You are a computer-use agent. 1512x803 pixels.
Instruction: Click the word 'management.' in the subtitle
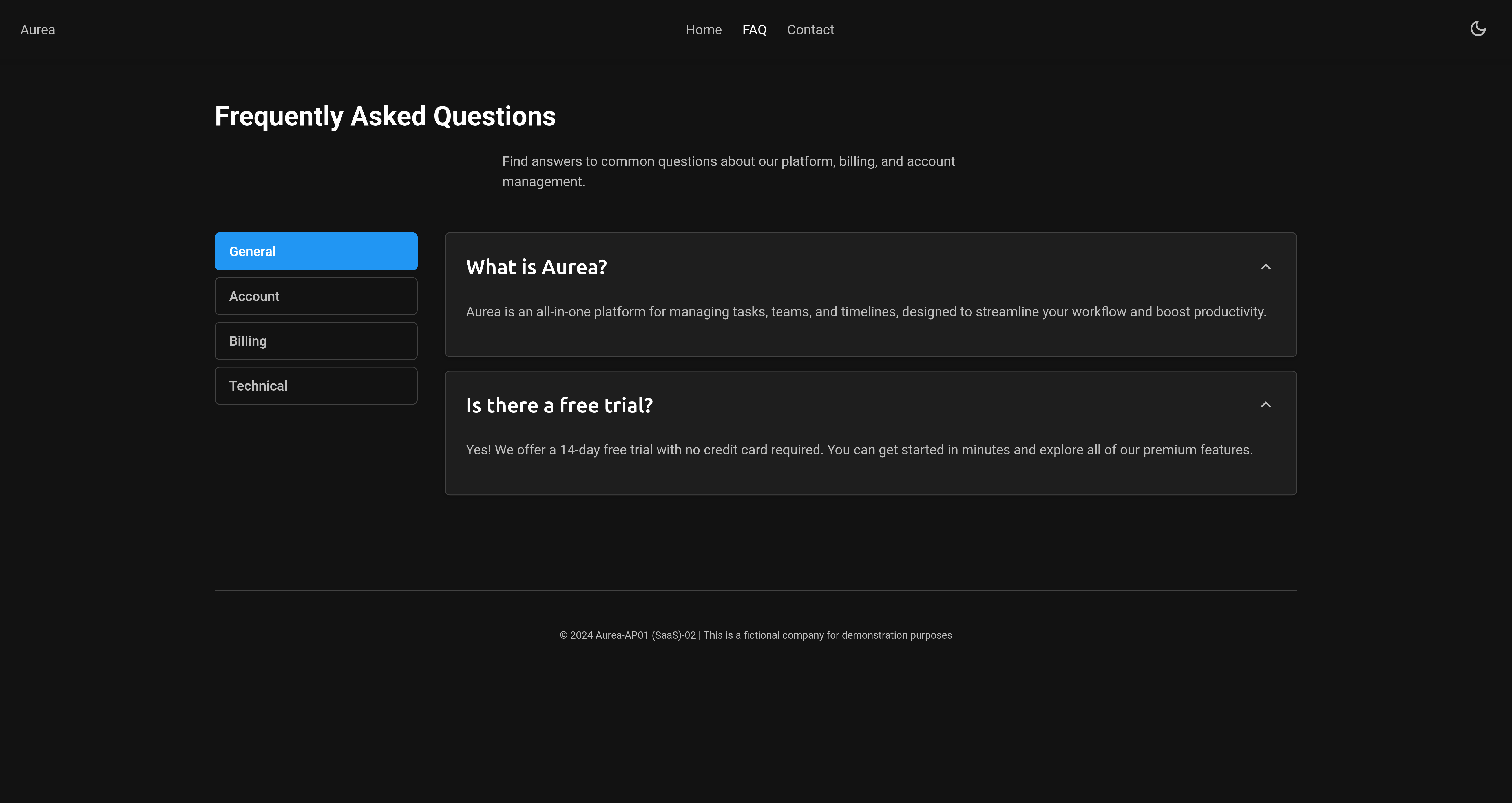[x=543, y=182]
